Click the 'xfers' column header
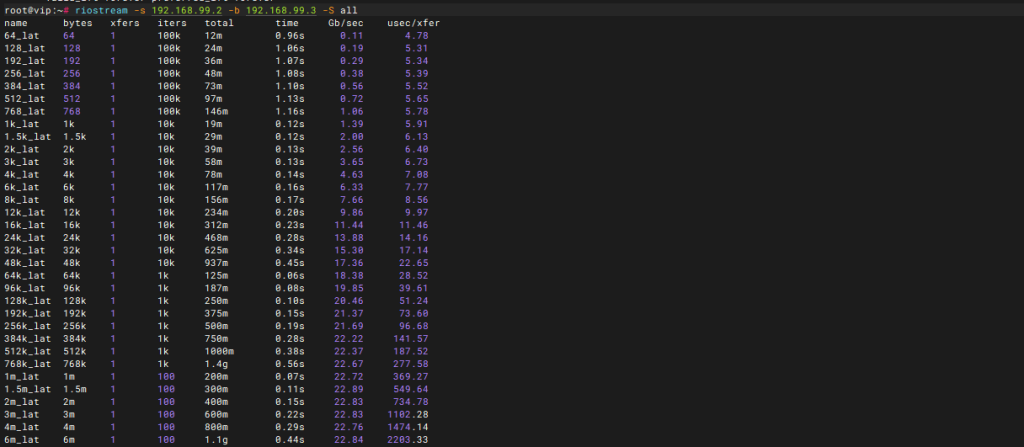The height and width of the screenshot is (447, 1024). click(125, 22)
